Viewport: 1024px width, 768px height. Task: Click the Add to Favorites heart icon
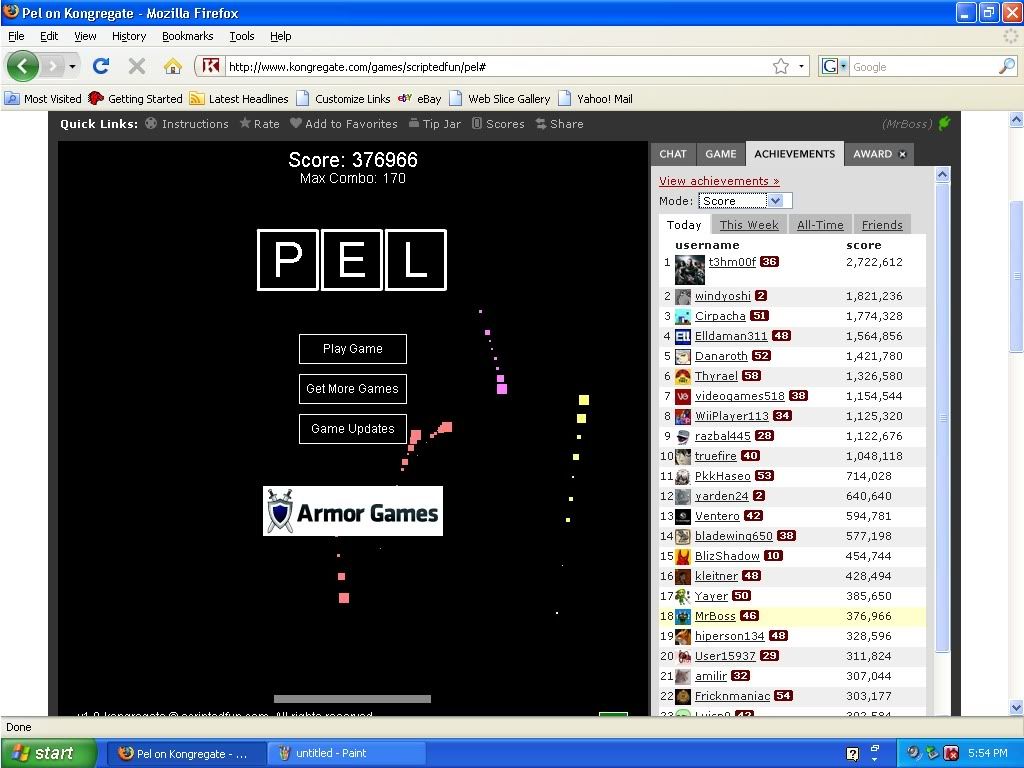296,123
